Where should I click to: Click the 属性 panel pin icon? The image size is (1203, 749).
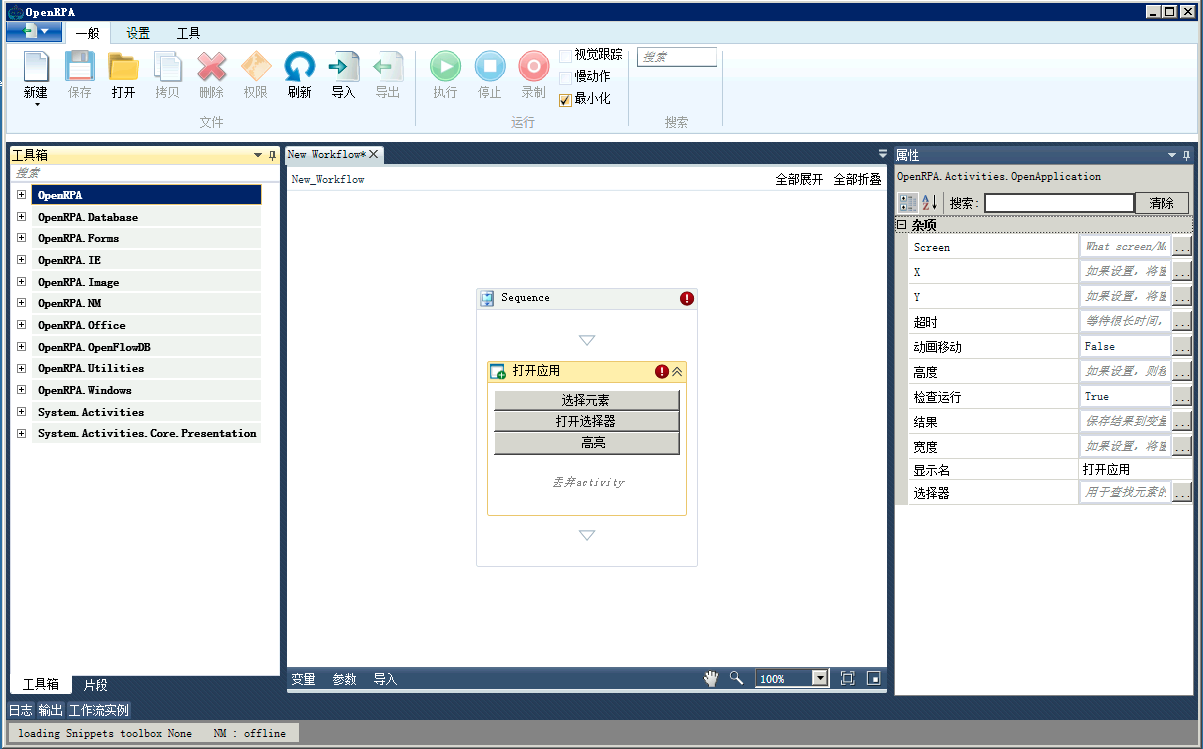click(x=1187, y=155)
